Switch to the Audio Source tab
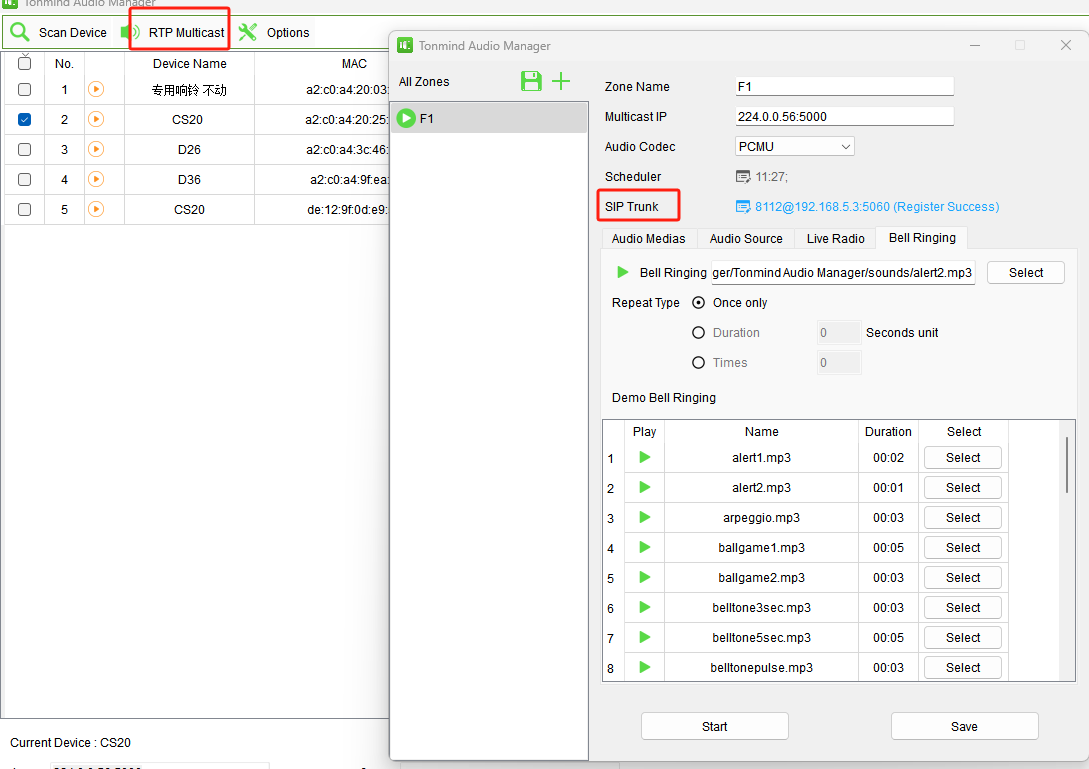This screenshot has height=769, width=1089. click(746, 238)
